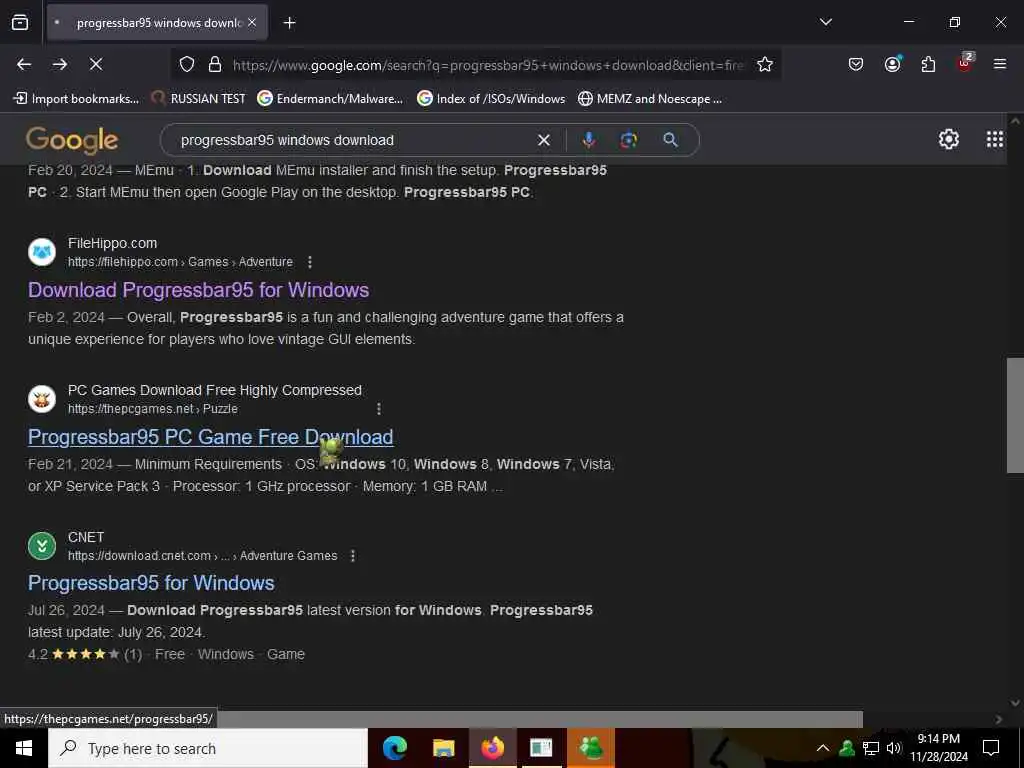The width and height of the screenshot is (1024, 768).
Task: Go back to the previous page
Action: [x=24, y=64]
